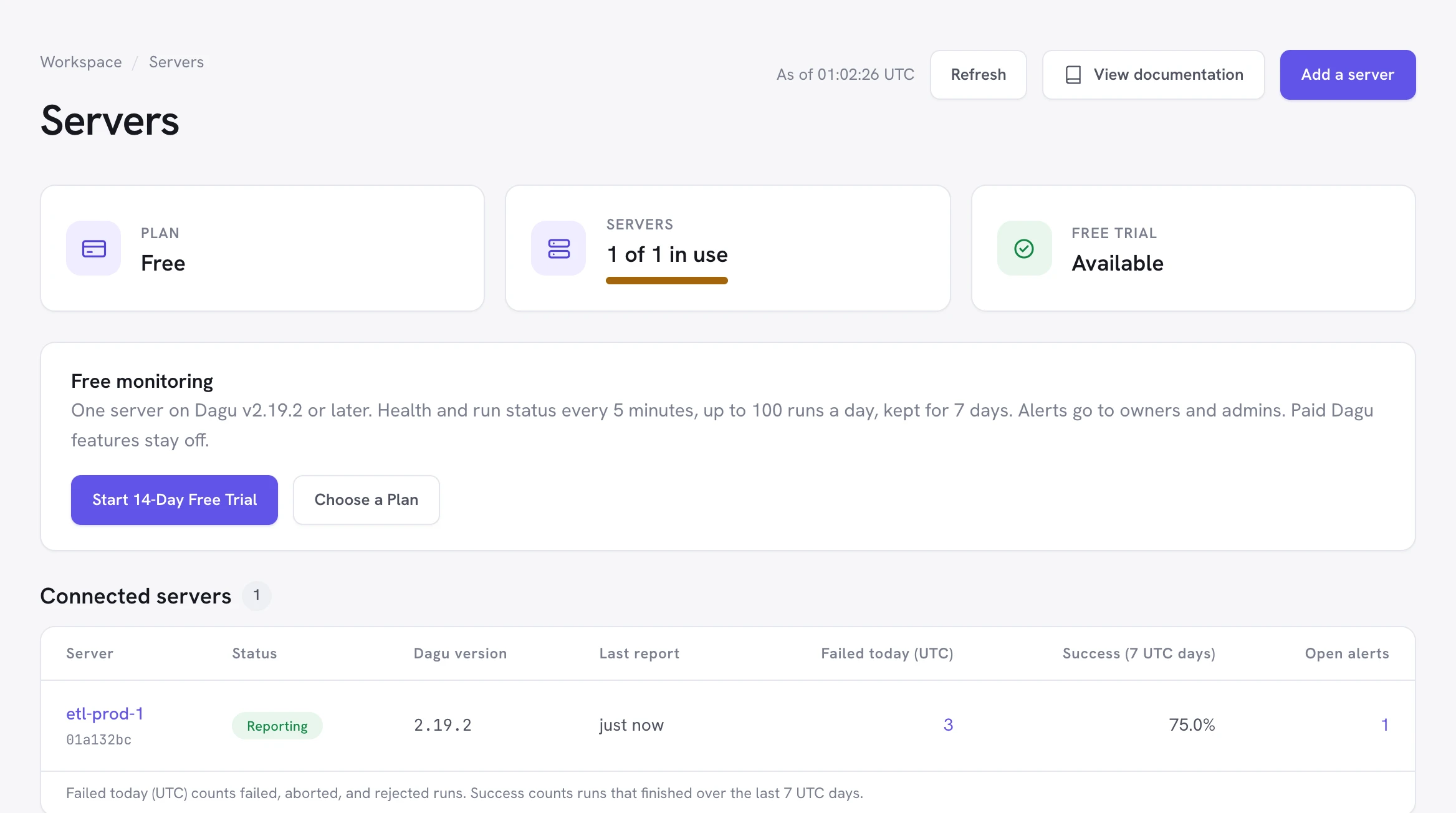Click the Servers breadcrumb

click(176, 62)
